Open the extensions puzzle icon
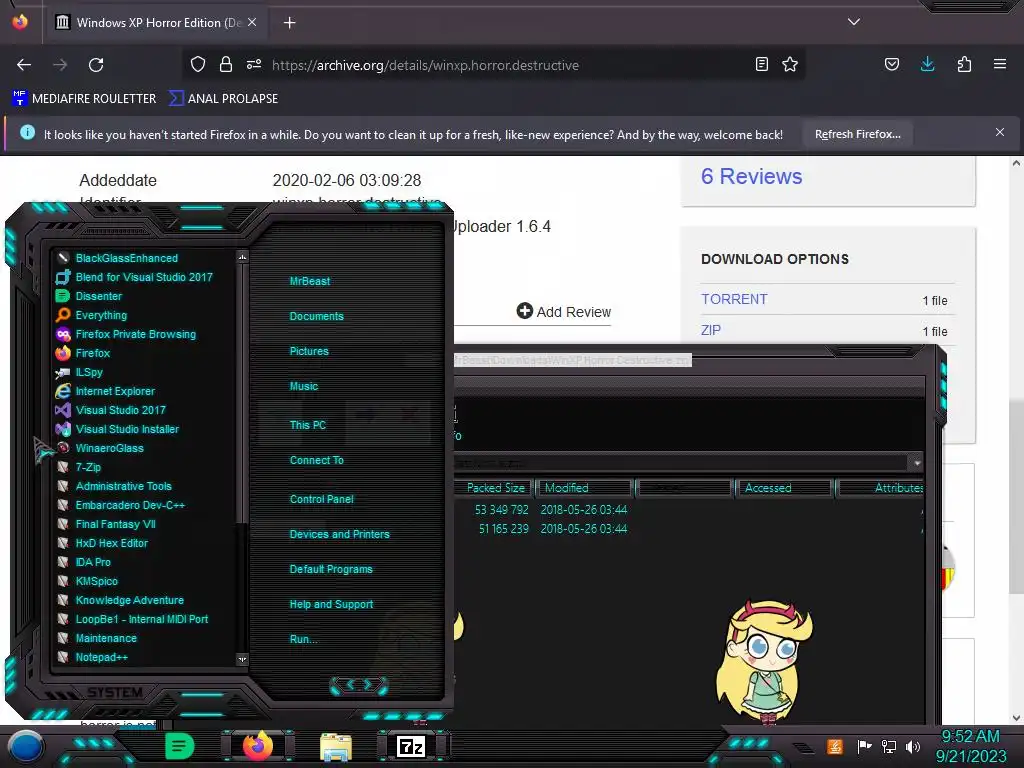 click(x=964, y=64)
